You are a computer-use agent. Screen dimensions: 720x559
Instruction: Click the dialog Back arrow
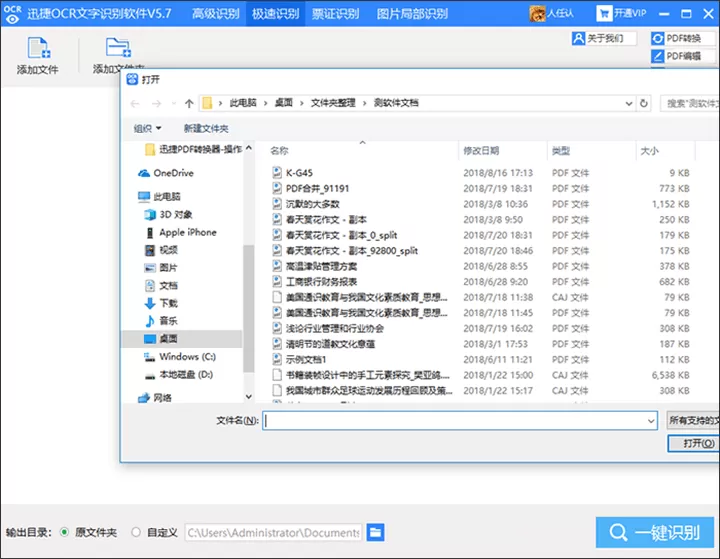(135, 104)
